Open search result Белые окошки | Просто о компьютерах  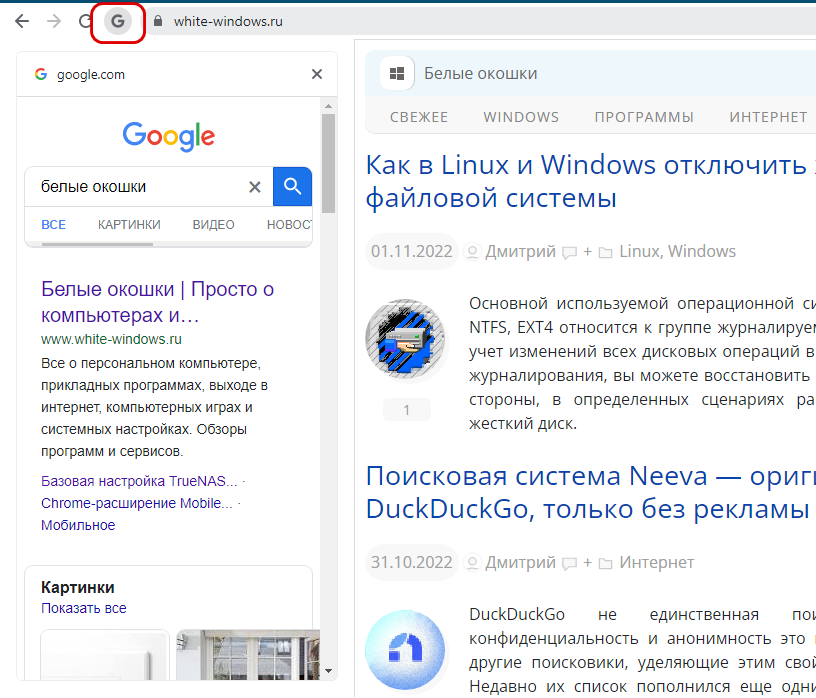click(157, 302)
